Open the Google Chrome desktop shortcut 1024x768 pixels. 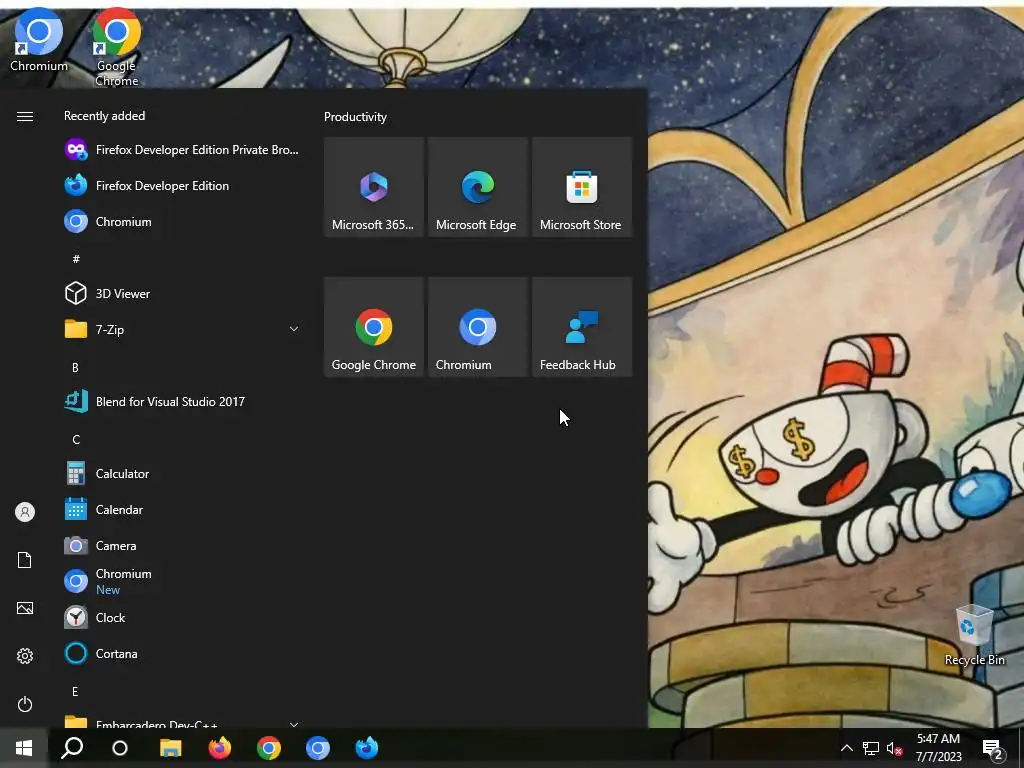pos(116,47)
